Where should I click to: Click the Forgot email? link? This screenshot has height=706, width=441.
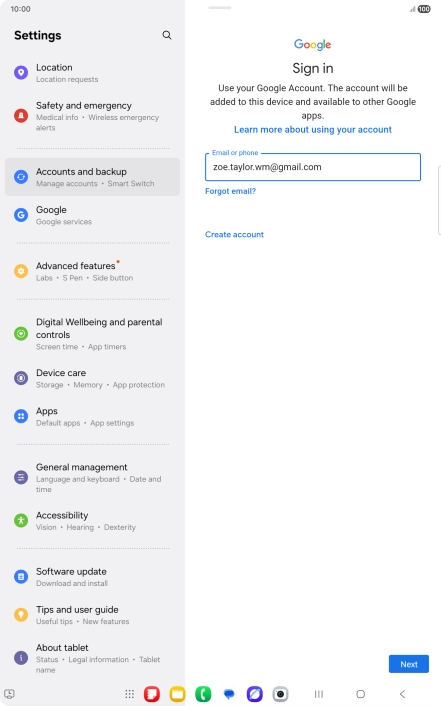(230, 191)
